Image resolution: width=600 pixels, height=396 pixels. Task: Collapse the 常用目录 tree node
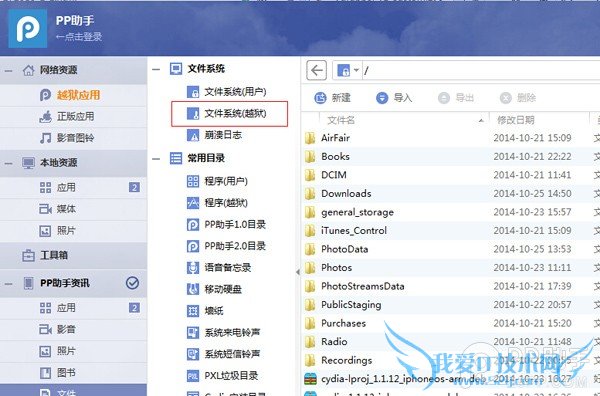point(156,158)
